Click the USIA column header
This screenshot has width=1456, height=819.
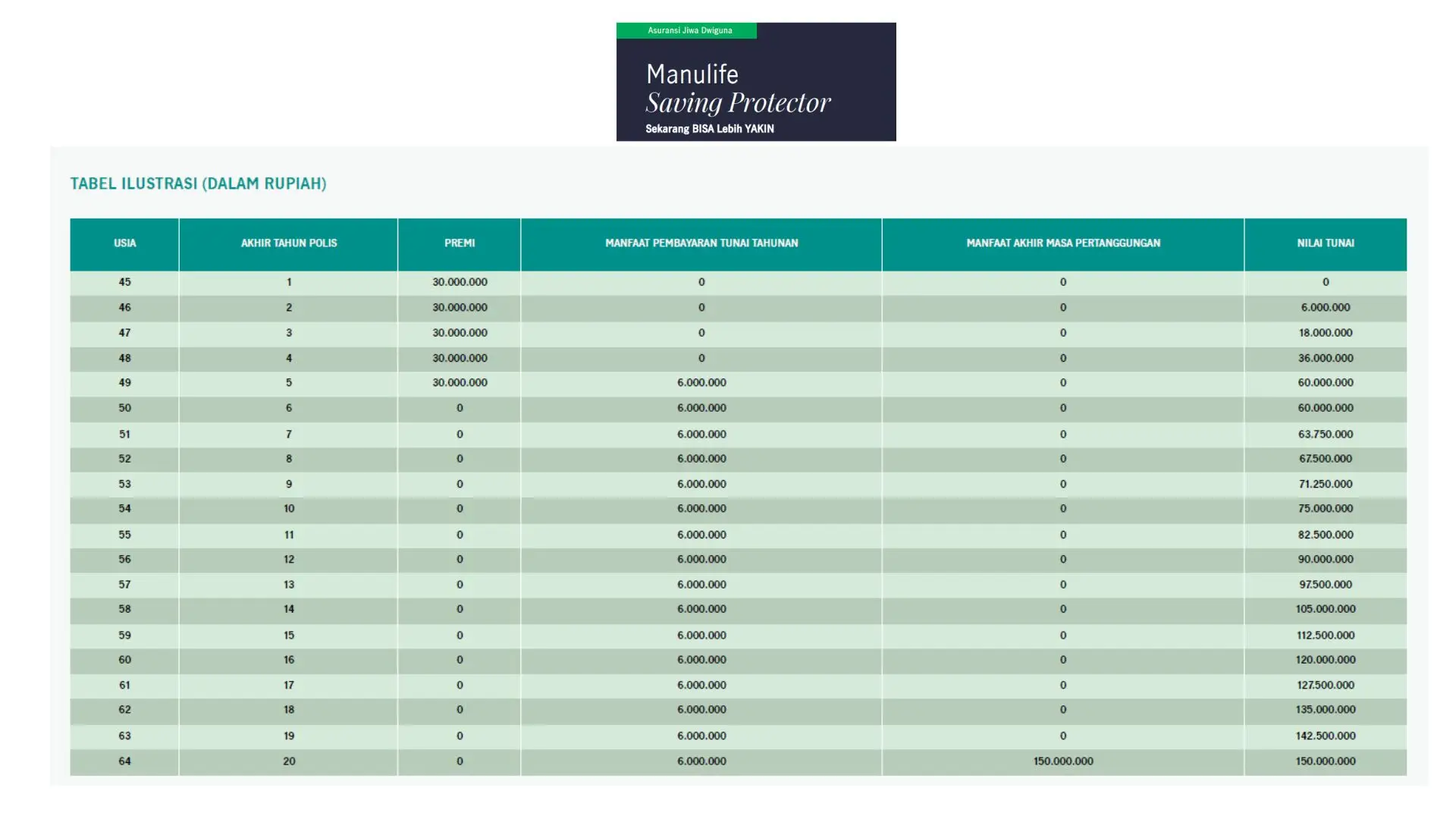click(124, 243)
